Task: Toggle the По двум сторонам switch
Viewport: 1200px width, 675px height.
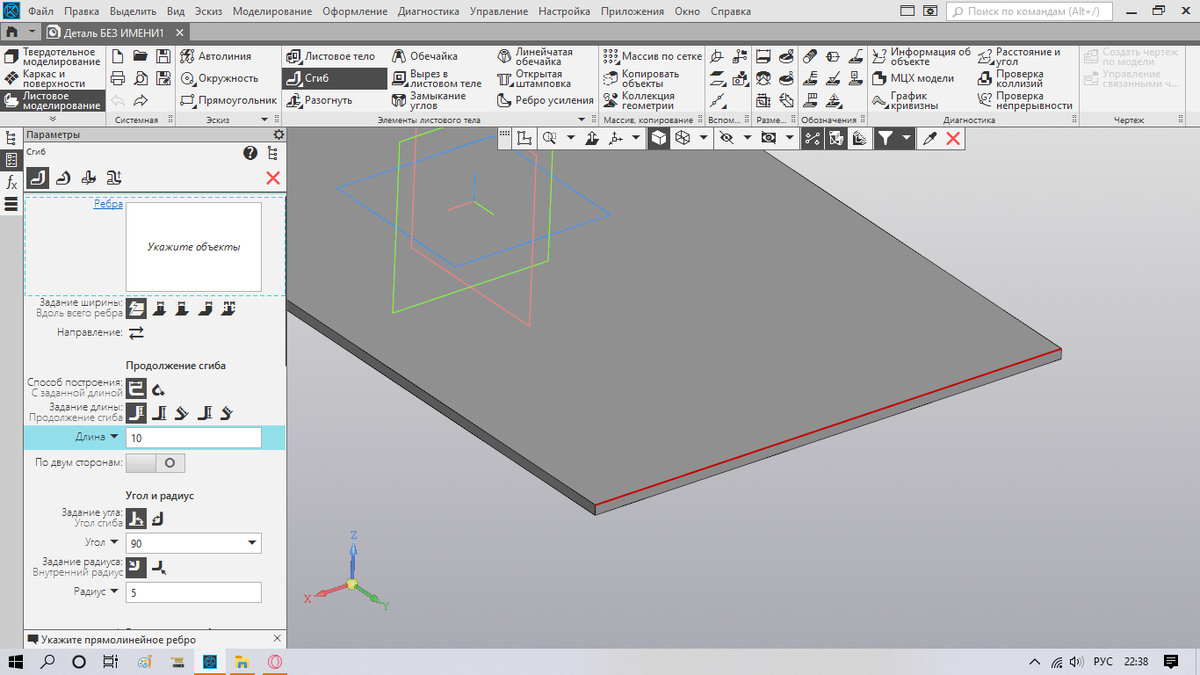Action: [x=156, y=463]
